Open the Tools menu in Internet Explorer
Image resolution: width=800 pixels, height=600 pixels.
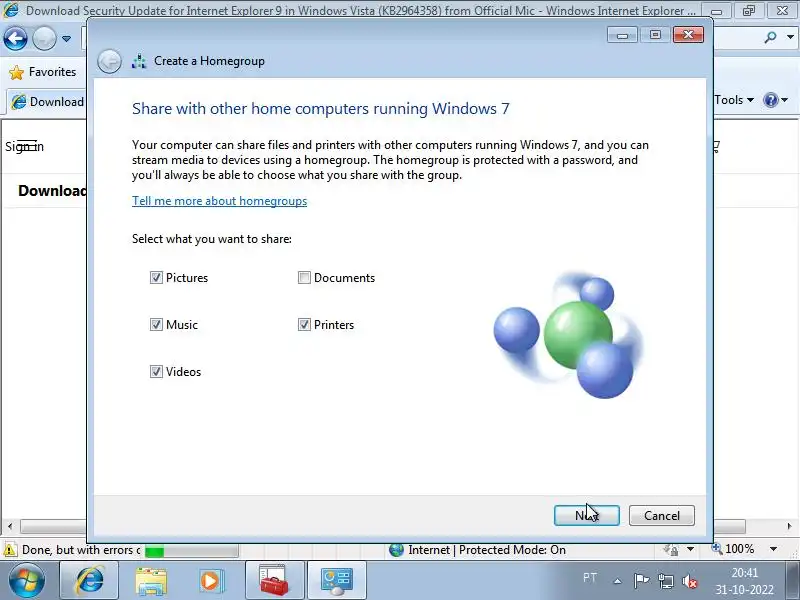(x=734, y=100)
